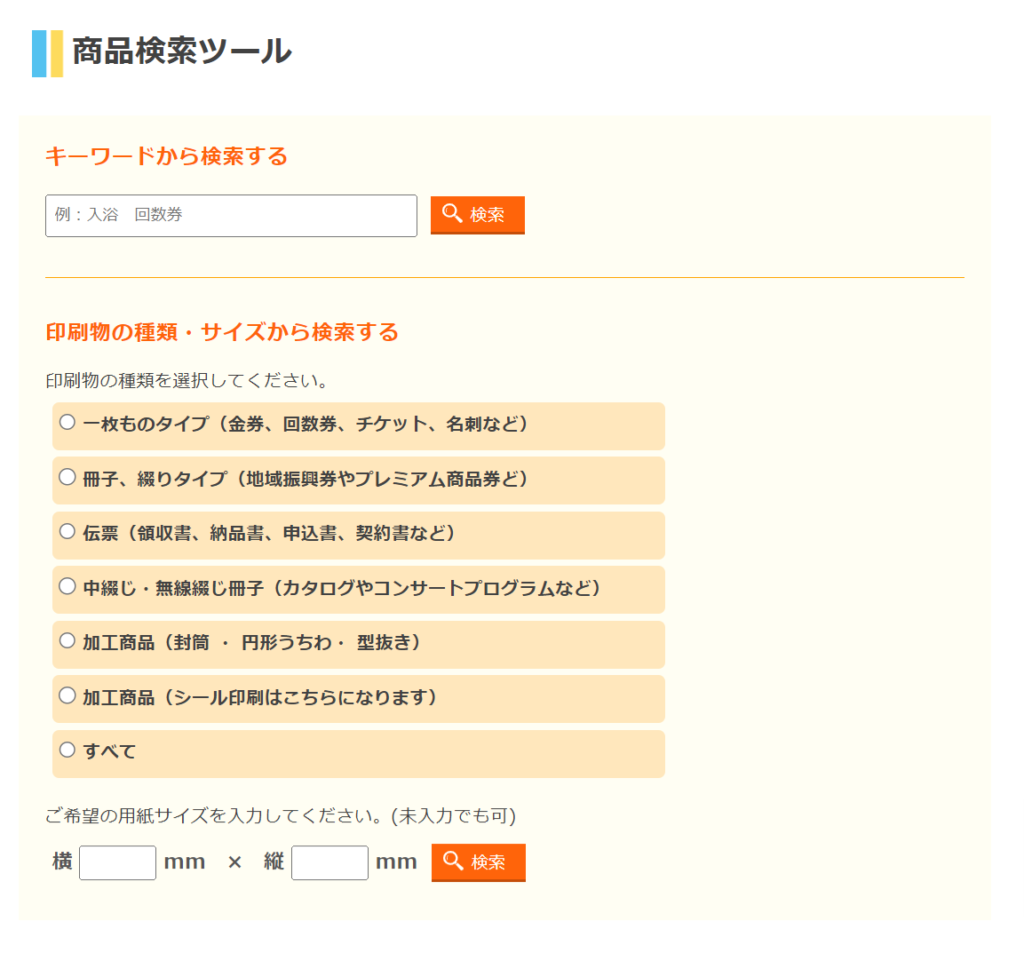
Task: Click the magnifier icon in the size search button
Action: 453,861
